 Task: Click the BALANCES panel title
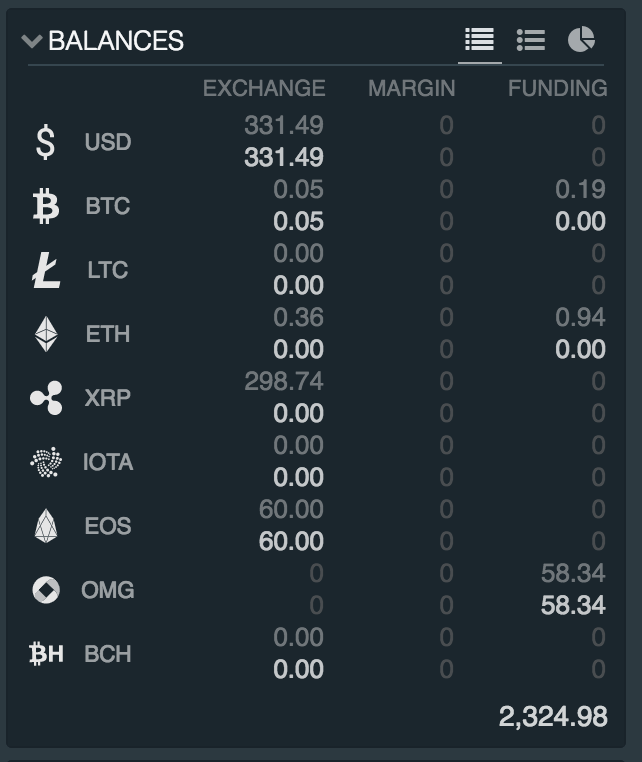[116, 41]
